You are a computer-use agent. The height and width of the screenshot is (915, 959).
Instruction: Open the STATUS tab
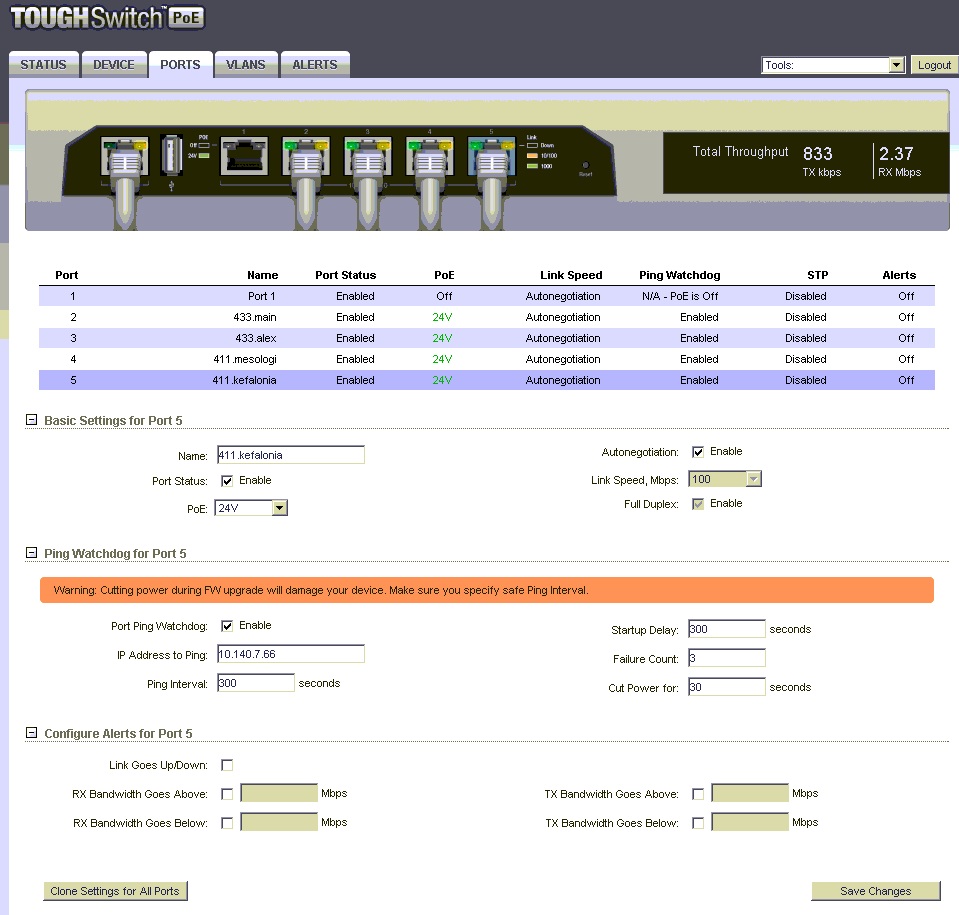pyautogui.click(x=43, y=65)
